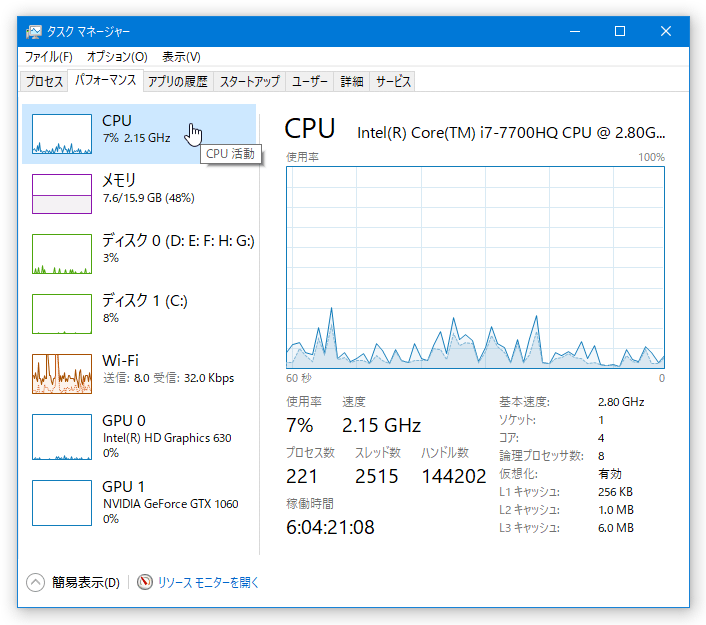This screenshot has width=706, height=625.
Task: Open the 表示(V) menu
Action: point(181,57)
